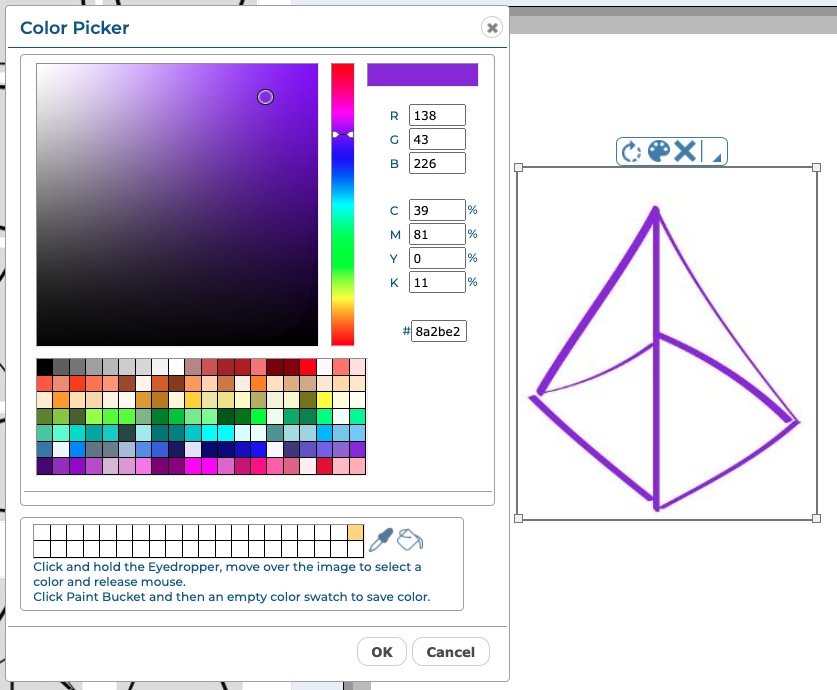Viewport: 837px width, 690px height.
Task: Click the B value input field
Action: 437,163
